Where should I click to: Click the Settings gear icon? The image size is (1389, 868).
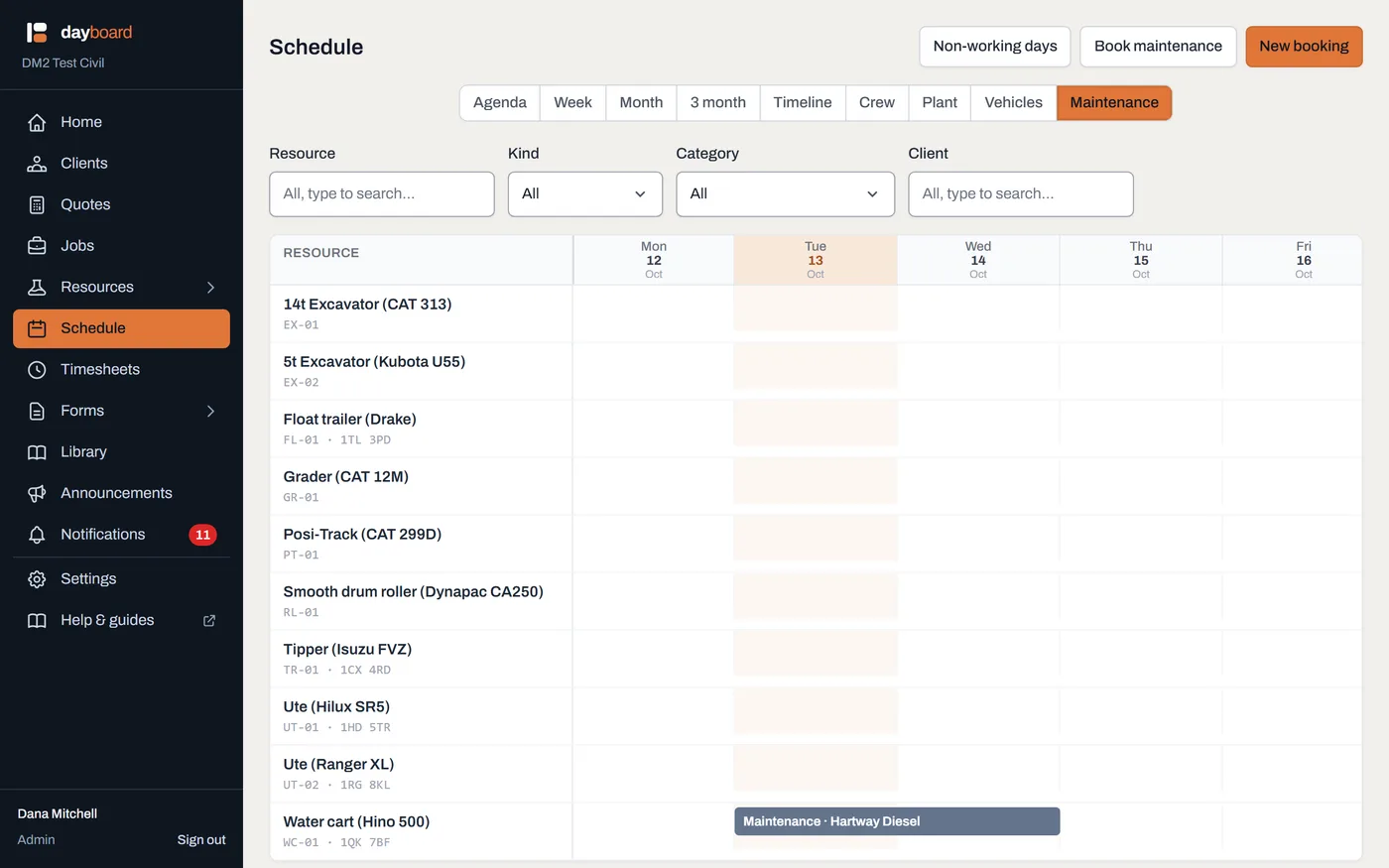point(37,579)
